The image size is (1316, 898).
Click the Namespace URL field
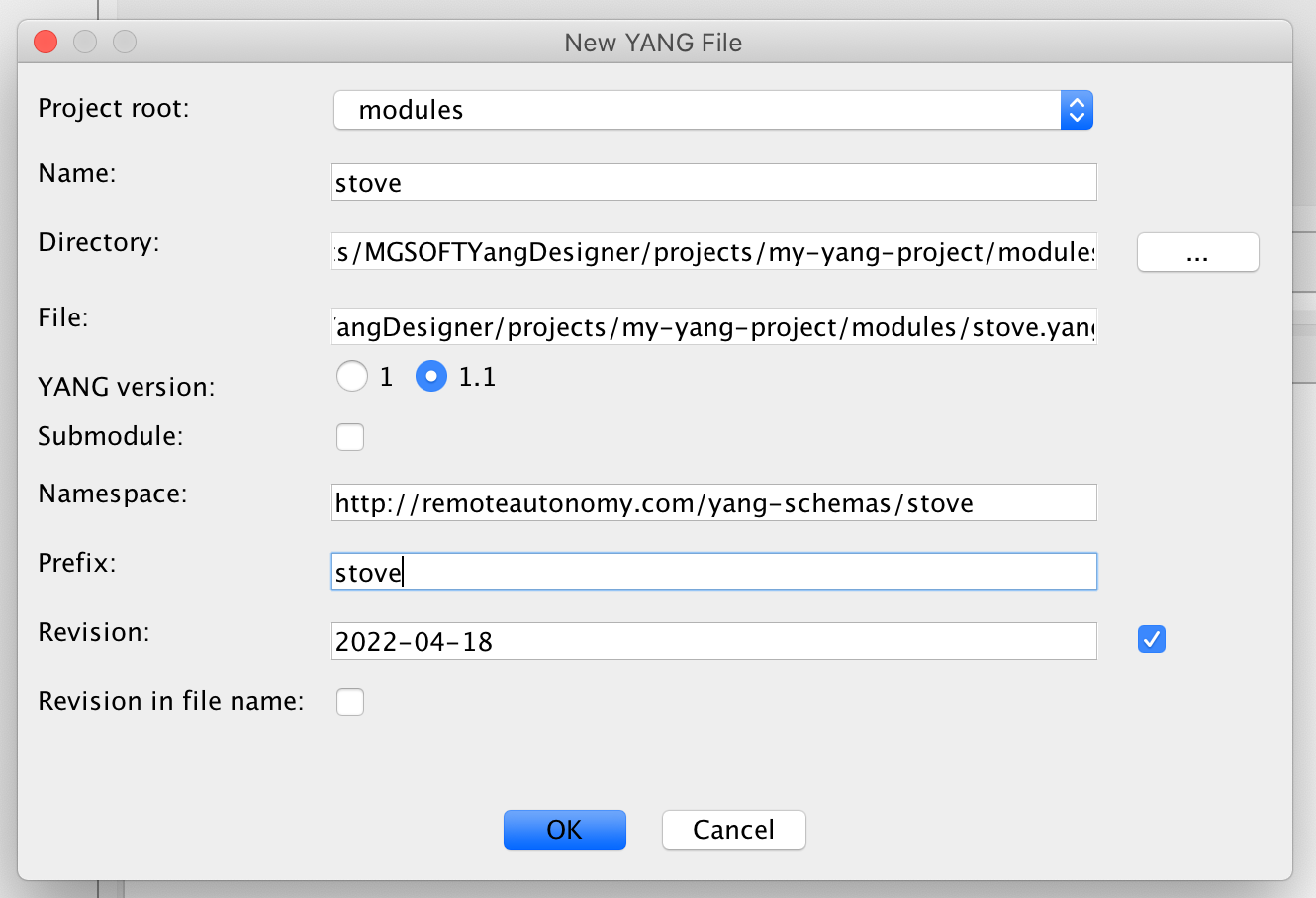click(713, 503)
